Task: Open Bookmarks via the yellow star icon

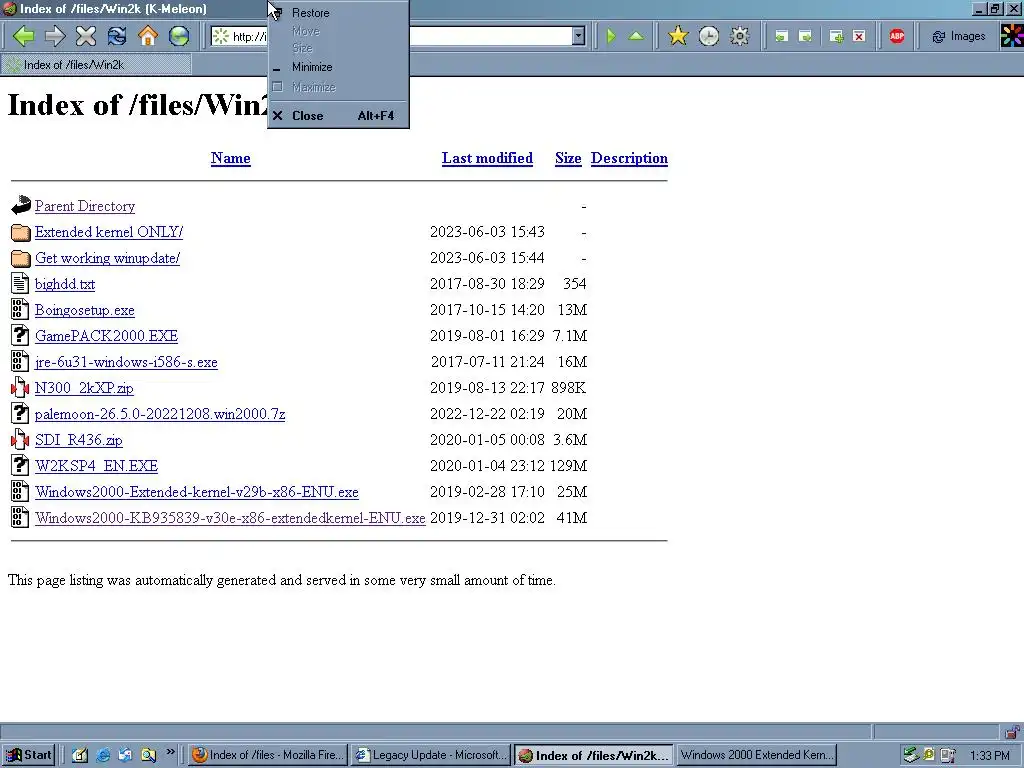Action: tap(678, 36)
